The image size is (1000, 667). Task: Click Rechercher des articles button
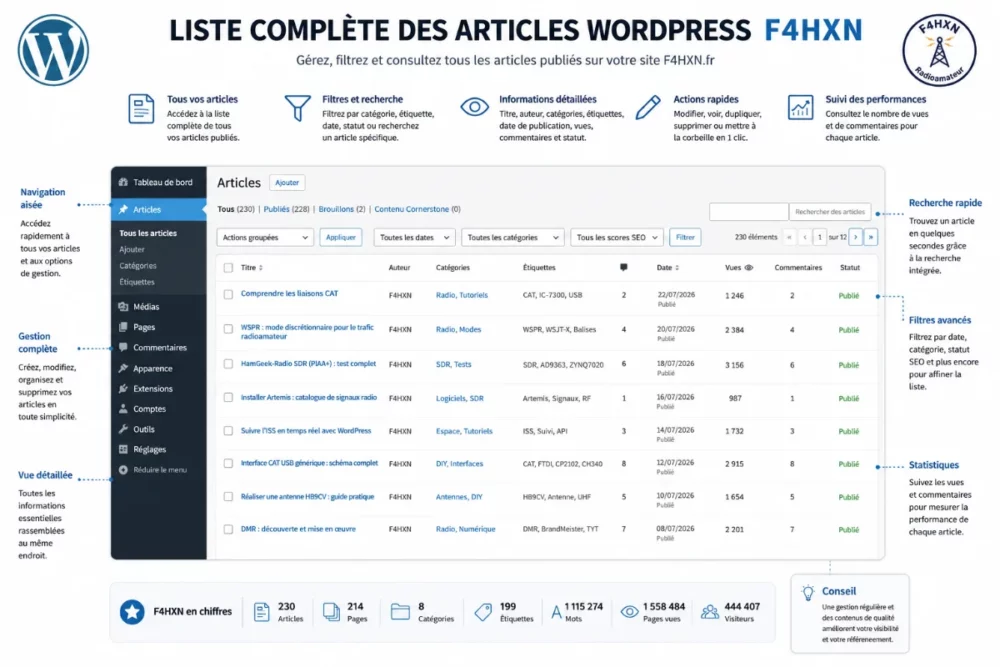tap(830, 212)
